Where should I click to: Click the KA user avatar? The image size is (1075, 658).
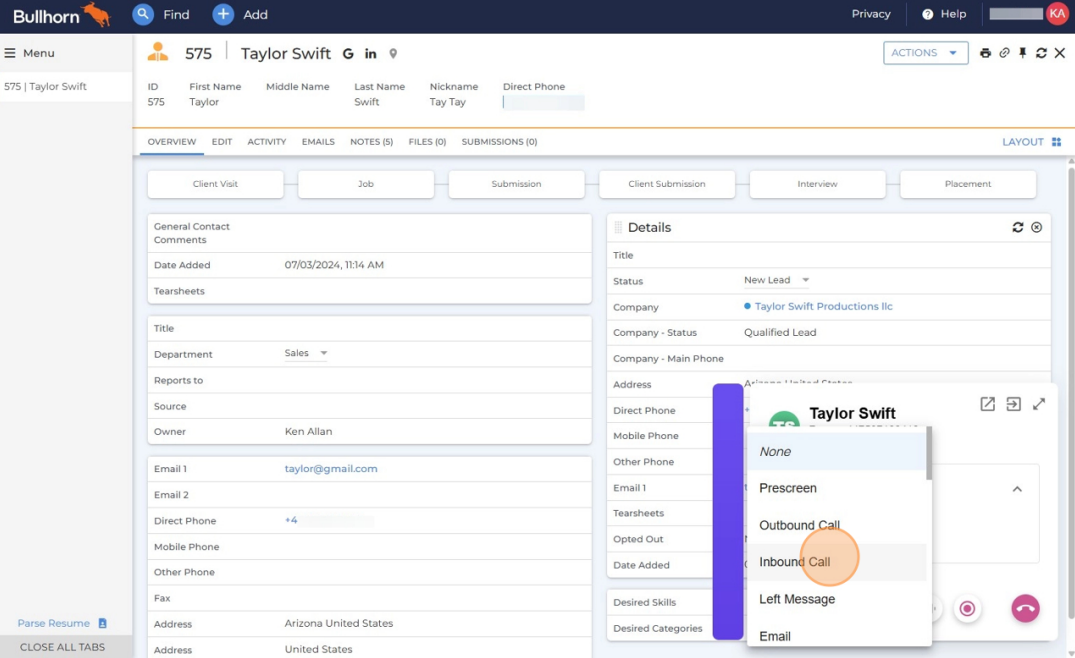click(x=1057, y=14)
